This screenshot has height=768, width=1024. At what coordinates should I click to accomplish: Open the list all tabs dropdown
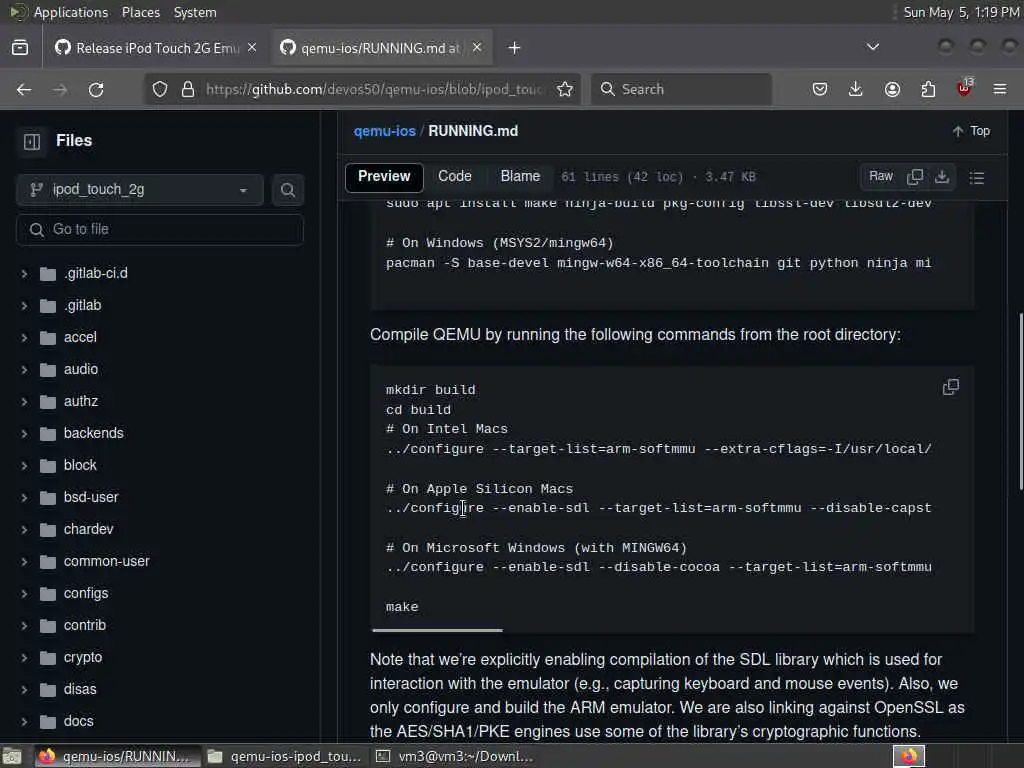872,47
